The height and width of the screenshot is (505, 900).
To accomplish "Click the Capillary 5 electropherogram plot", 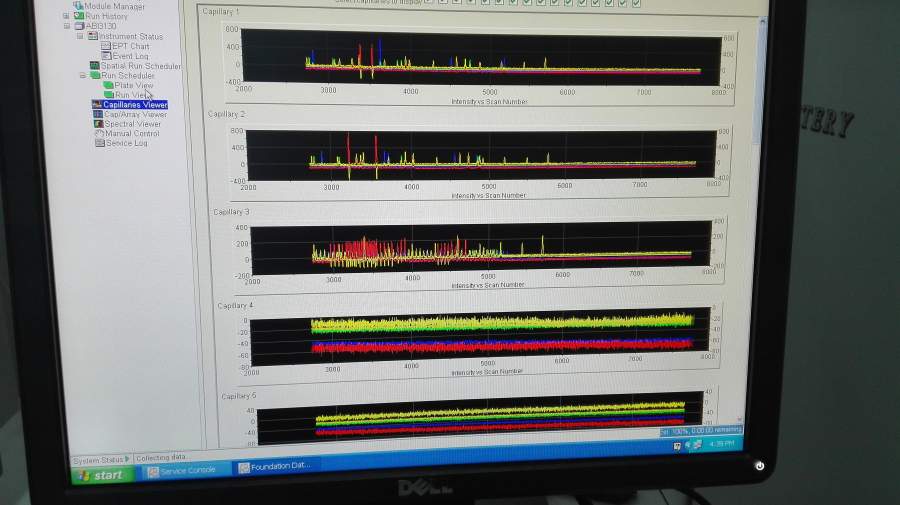I will 480,418.
